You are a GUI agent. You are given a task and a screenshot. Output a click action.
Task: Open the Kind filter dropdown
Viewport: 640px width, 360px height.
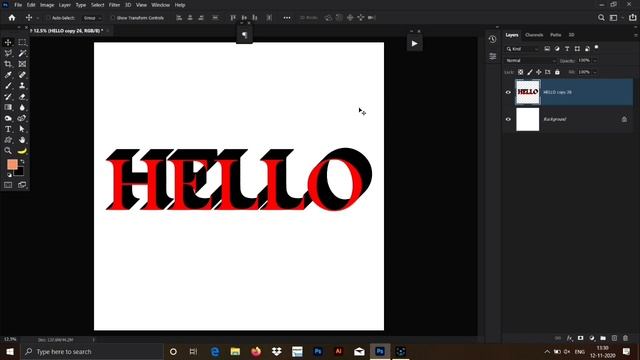523,49
